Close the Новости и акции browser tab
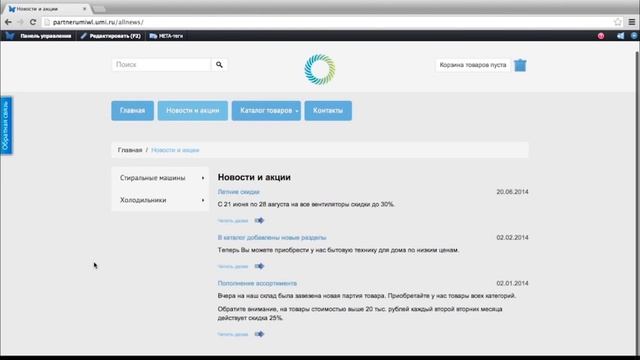The height and width of the screenshot is (360, 640). [x=84, y=9]
